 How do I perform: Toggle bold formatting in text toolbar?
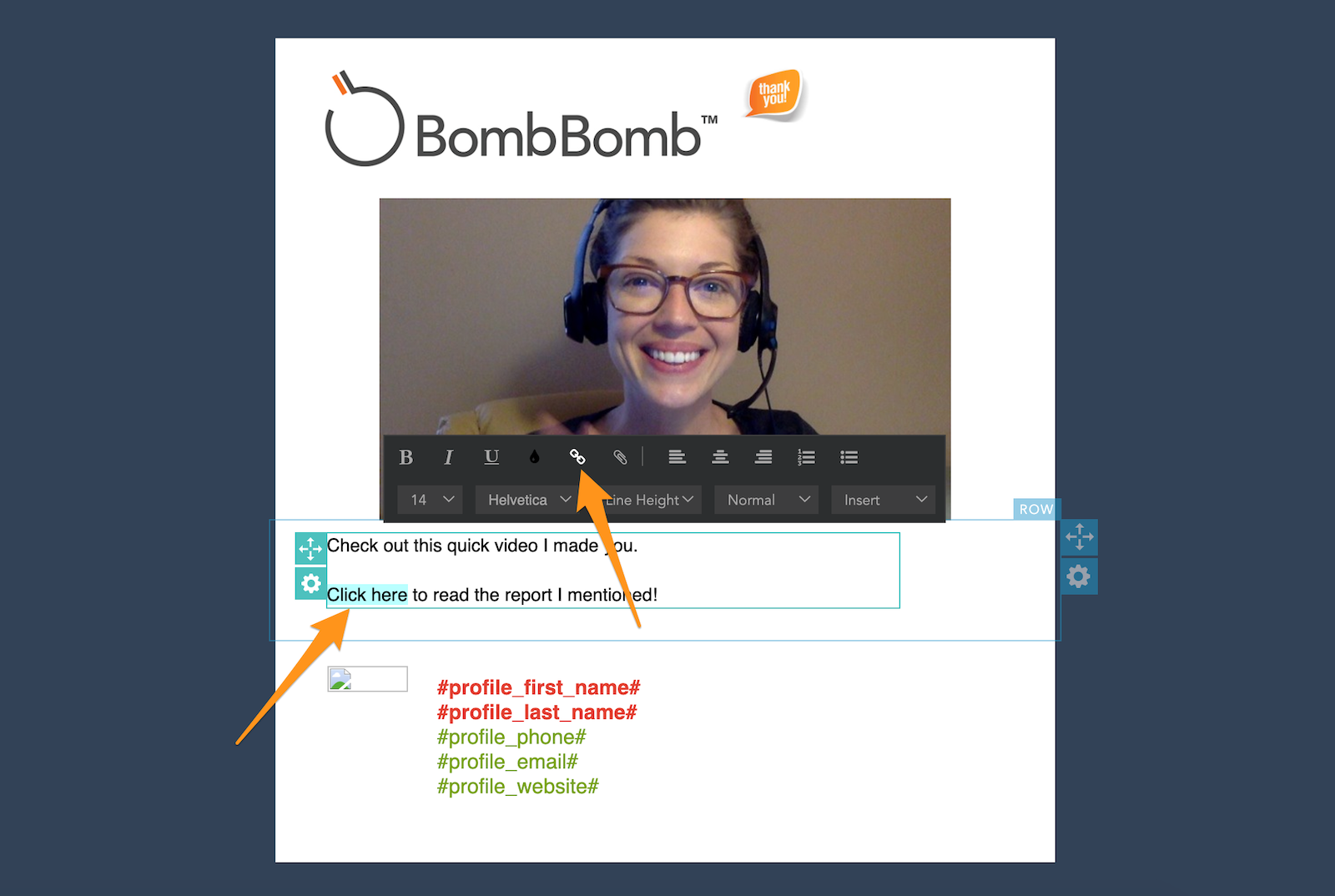tap(406, 457)
